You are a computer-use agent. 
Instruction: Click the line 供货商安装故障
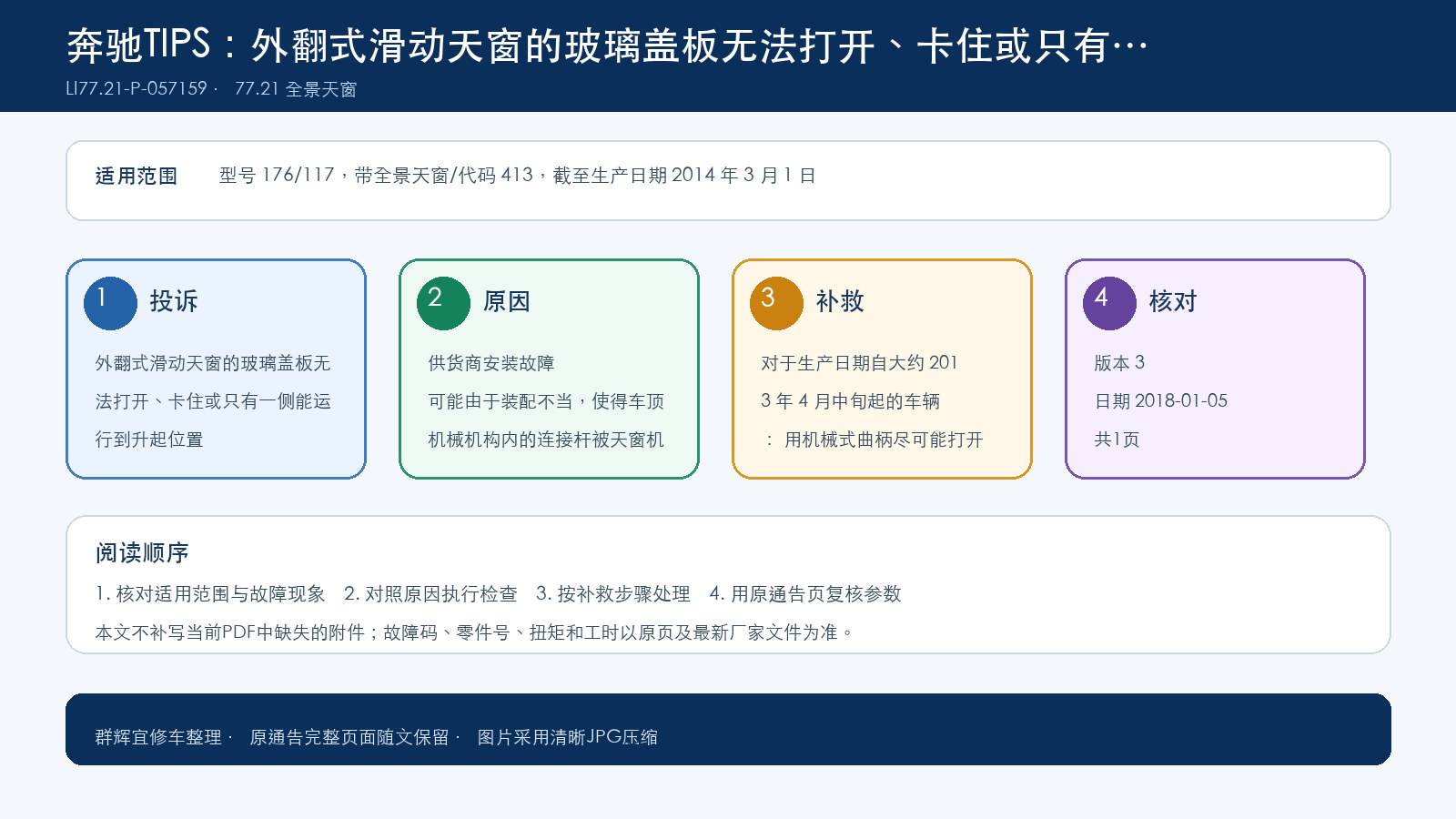491,363
